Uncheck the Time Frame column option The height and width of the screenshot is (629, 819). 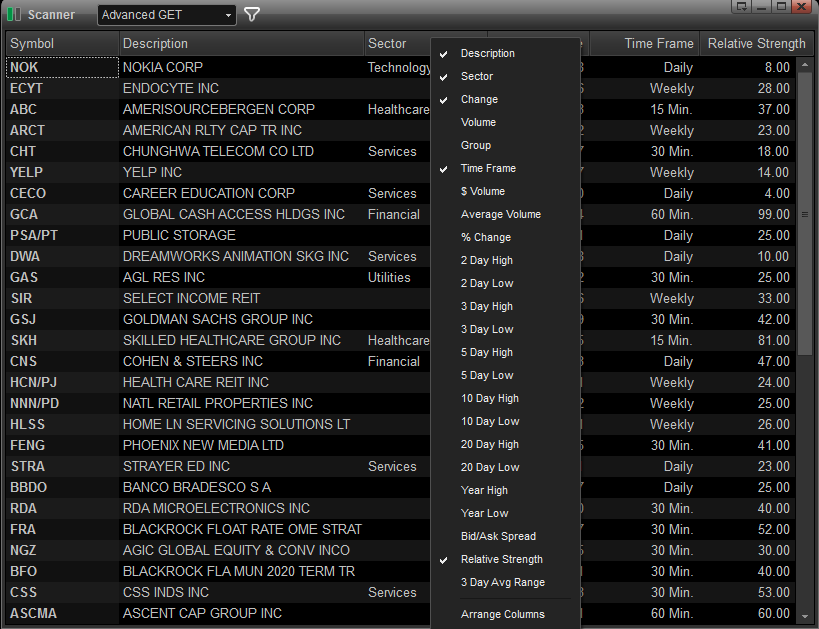click(488, 168)
